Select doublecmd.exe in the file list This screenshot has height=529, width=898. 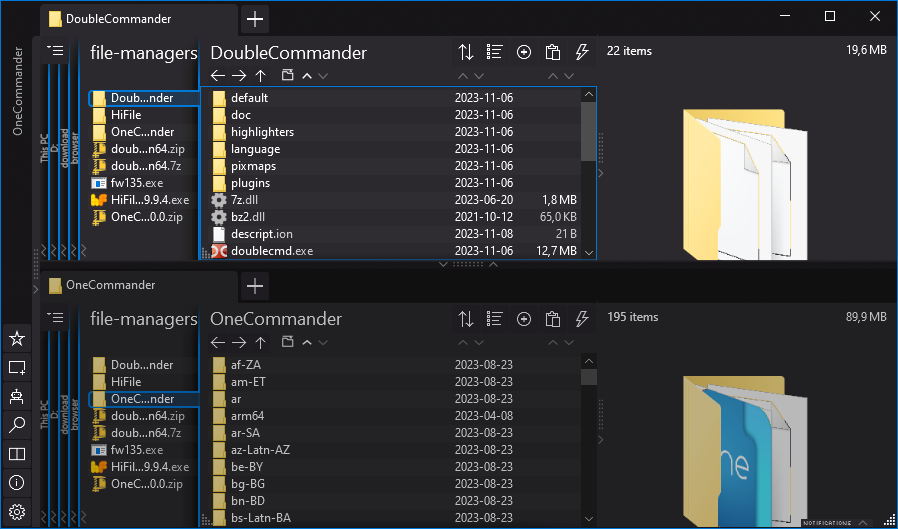coord(271,251)
